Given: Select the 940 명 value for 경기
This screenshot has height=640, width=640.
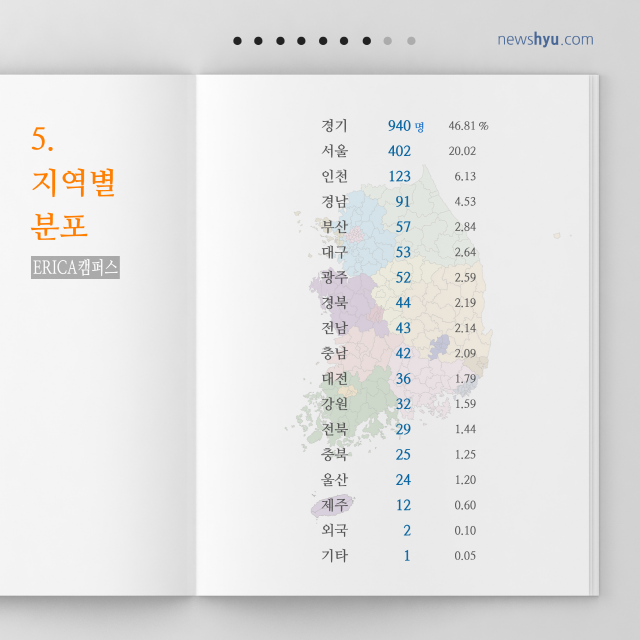Looking at the screenshot, I should [x=405, y=126].
